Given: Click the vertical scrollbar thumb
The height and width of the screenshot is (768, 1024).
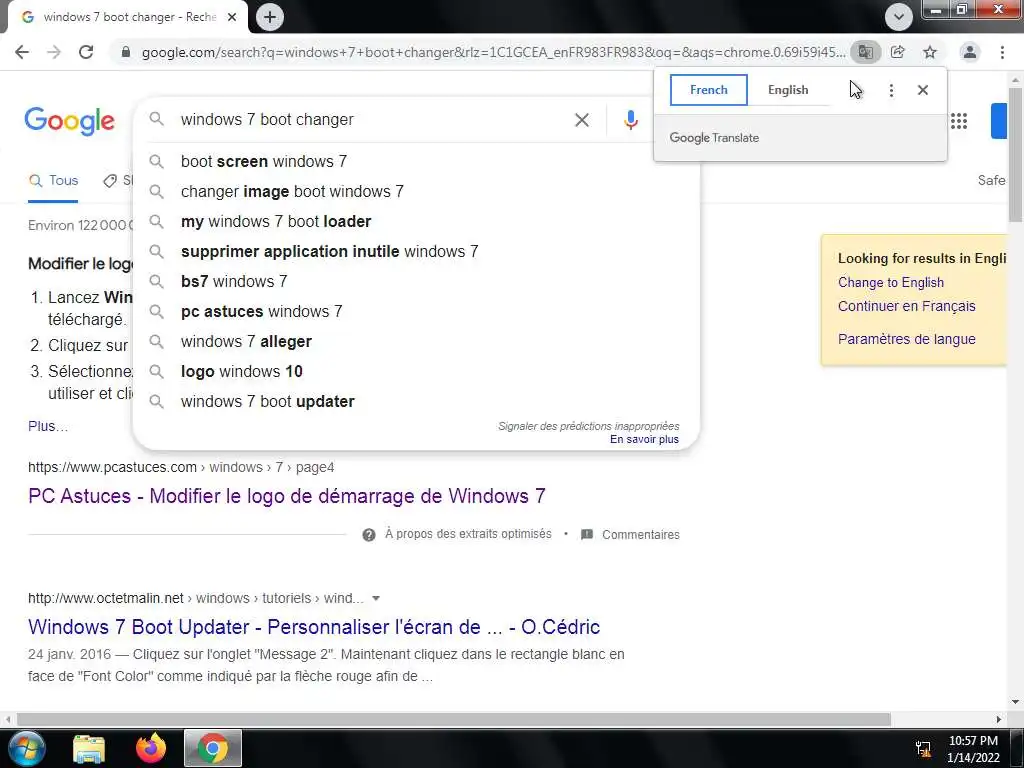Looking at the screenshot, I should pyautogui.click(x=1016, y=153).
